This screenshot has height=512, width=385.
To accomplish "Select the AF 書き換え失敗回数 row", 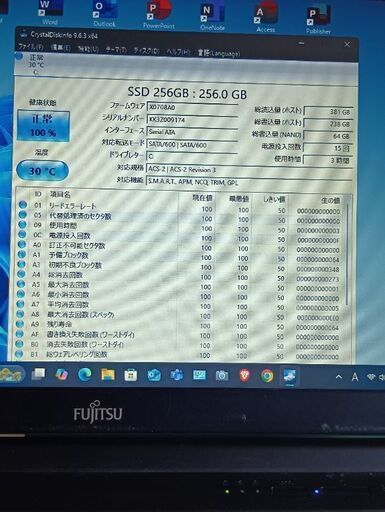I will (180, 335).
